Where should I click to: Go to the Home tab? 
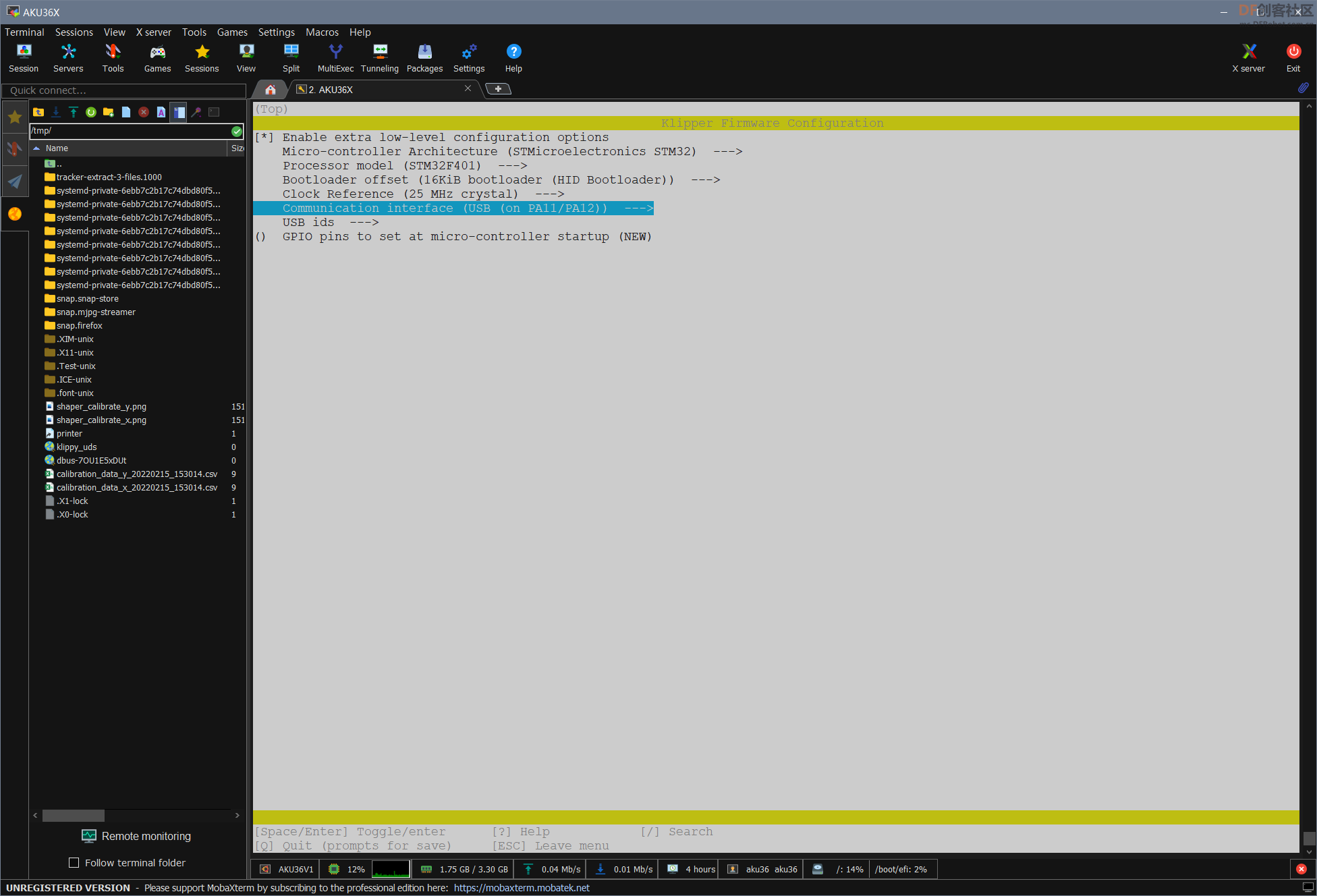pos(271,90)
